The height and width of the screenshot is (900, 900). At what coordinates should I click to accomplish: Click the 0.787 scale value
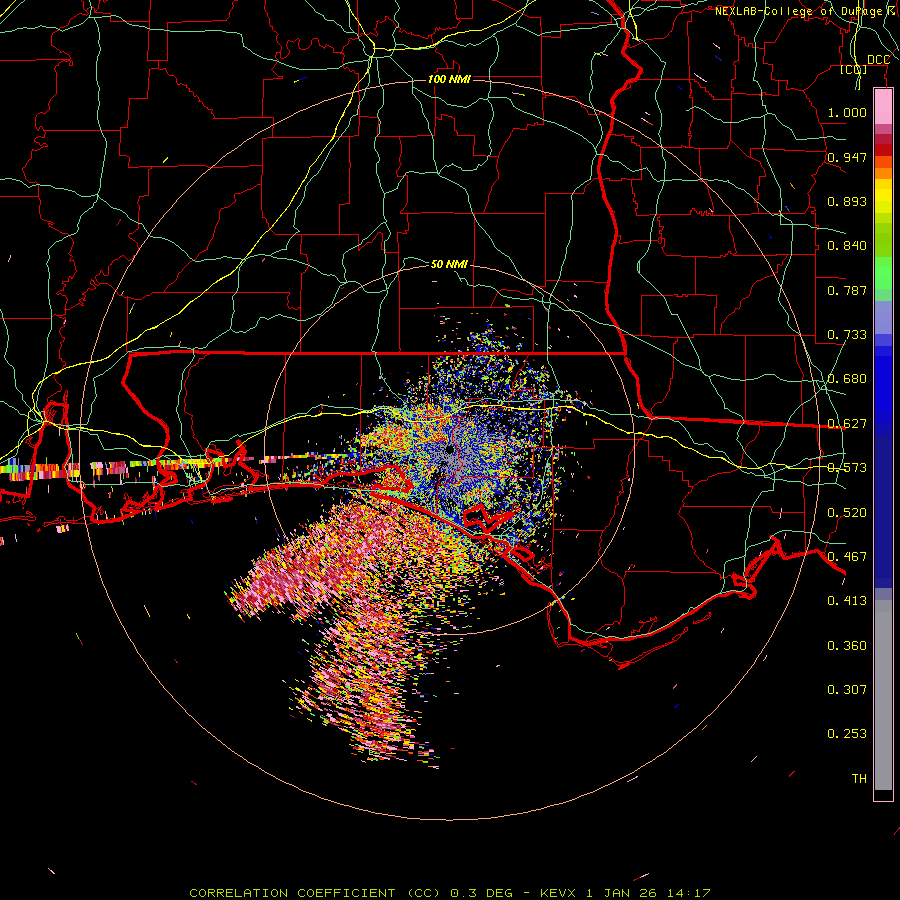pos(847,290)
